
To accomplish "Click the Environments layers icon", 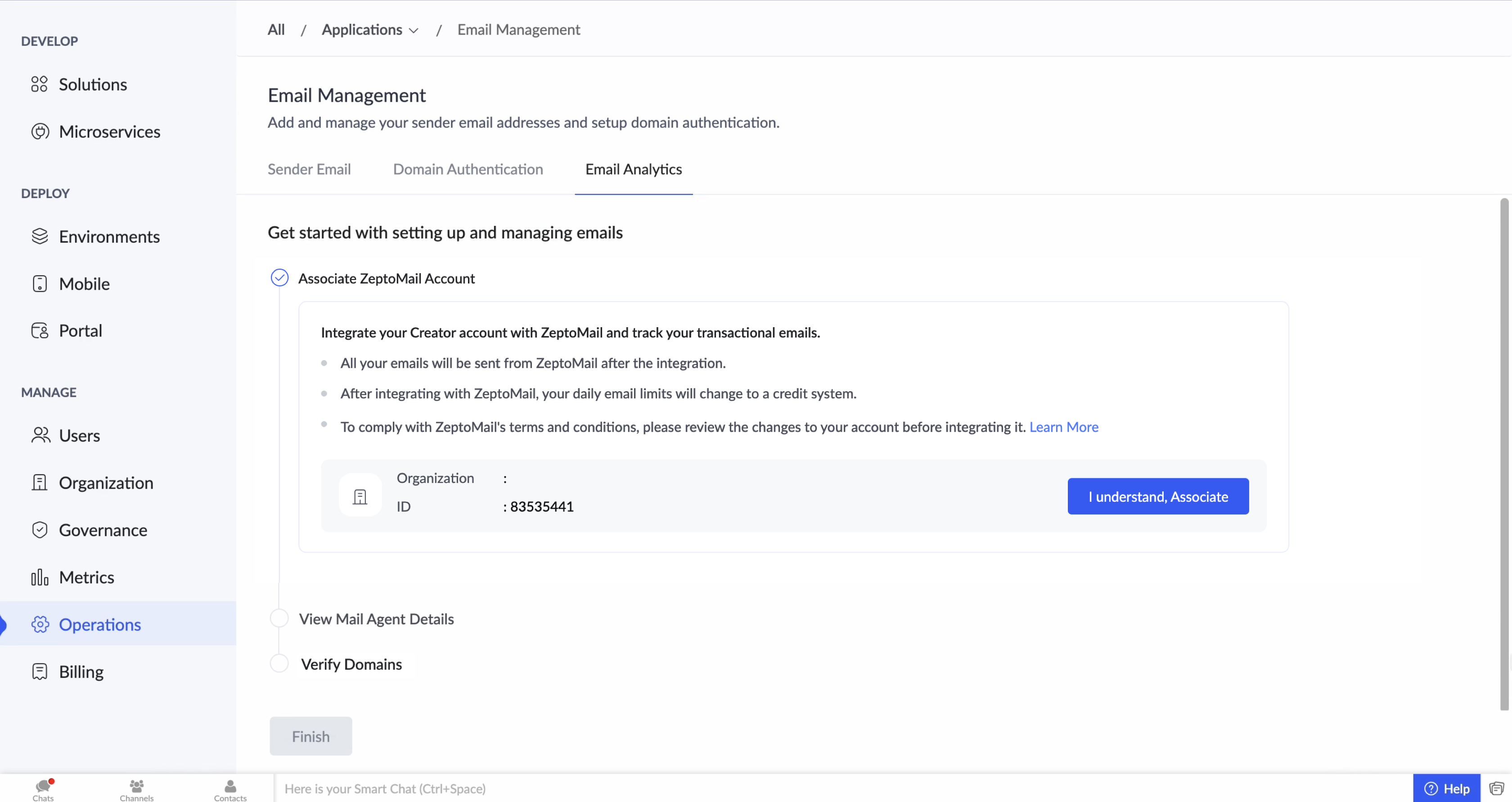I will [40, 237].
